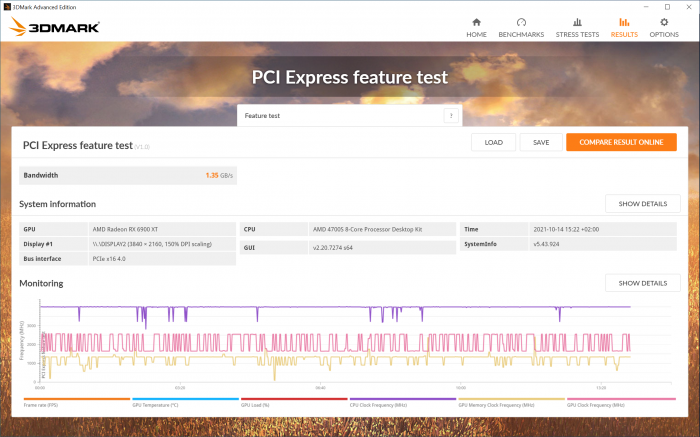The image size is (700, 437).
Task: Switch to the Results tab
Action: tap(624, 27)
